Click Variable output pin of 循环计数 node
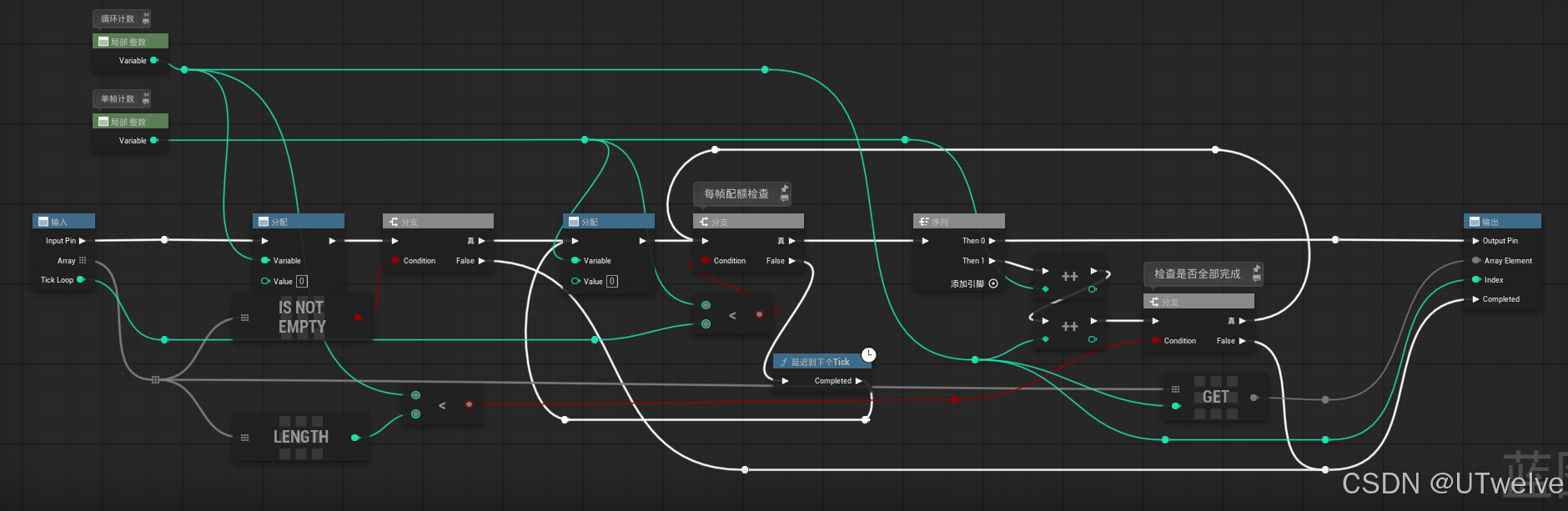1568x511 pixels. [154, 60]
